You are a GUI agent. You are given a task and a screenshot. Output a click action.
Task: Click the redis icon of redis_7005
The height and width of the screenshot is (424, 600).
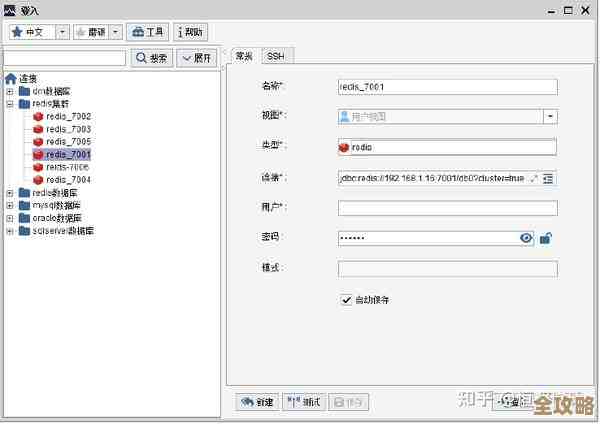pyautogui.click(x=38, y=142)
